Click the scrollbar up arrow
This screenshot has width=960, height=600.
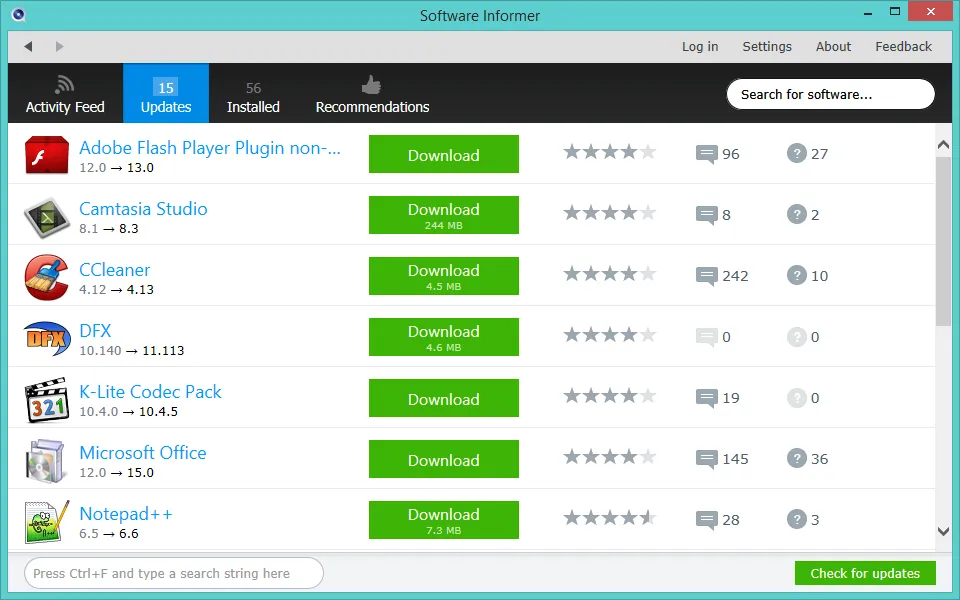point(943,145)
